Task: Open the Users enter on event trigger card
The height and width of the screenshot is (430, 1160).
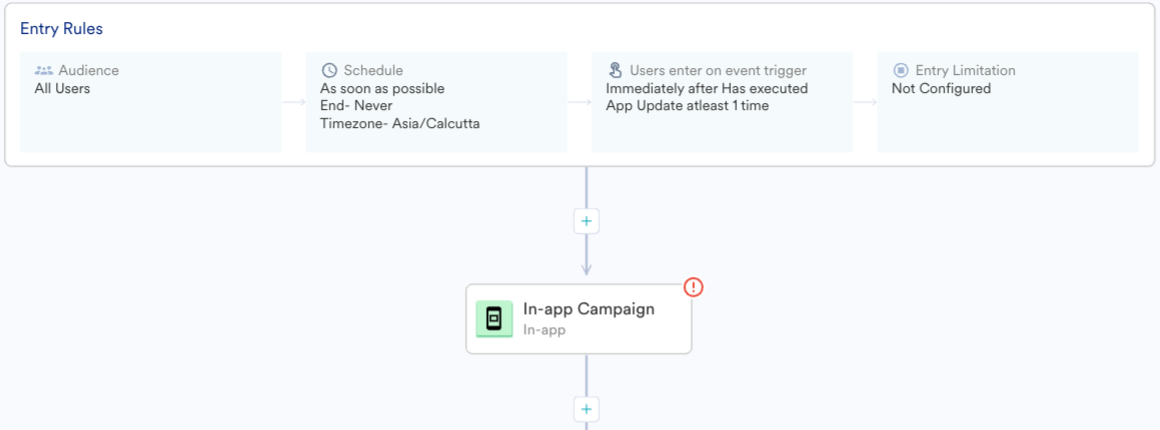Action: click(x=722, y=102)
